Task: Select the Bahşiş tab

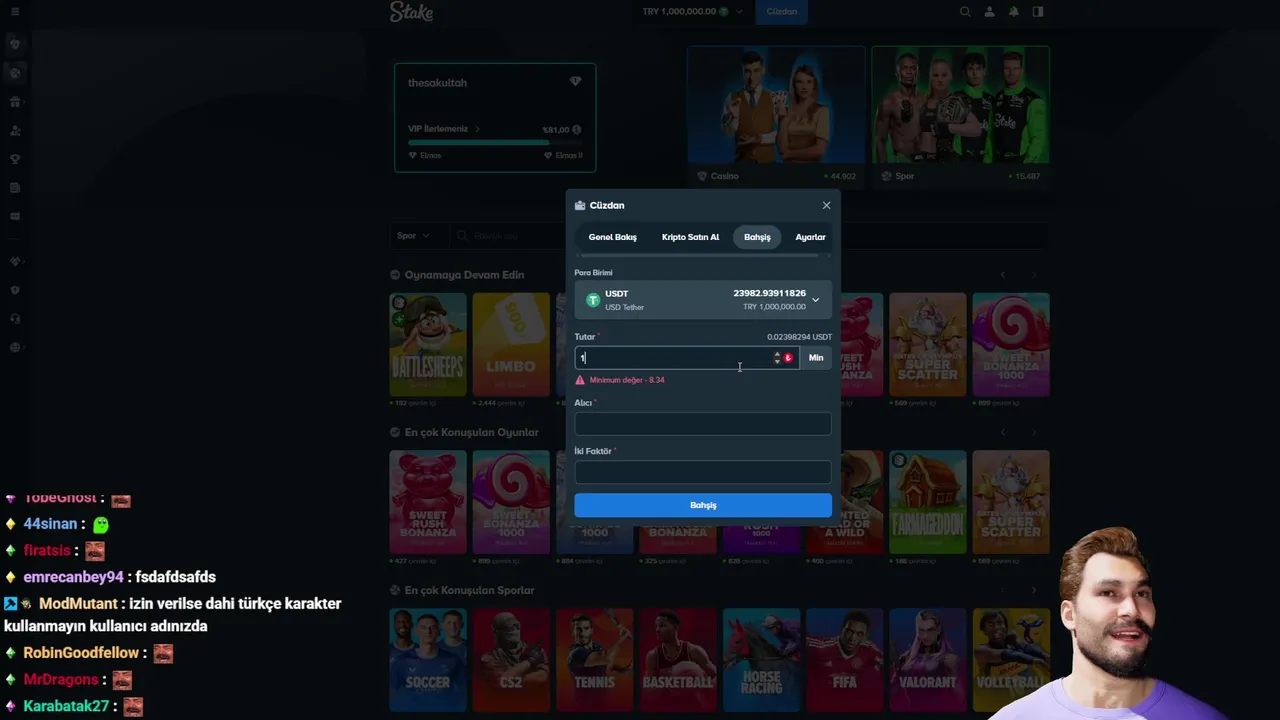Action: click(757, 237)
